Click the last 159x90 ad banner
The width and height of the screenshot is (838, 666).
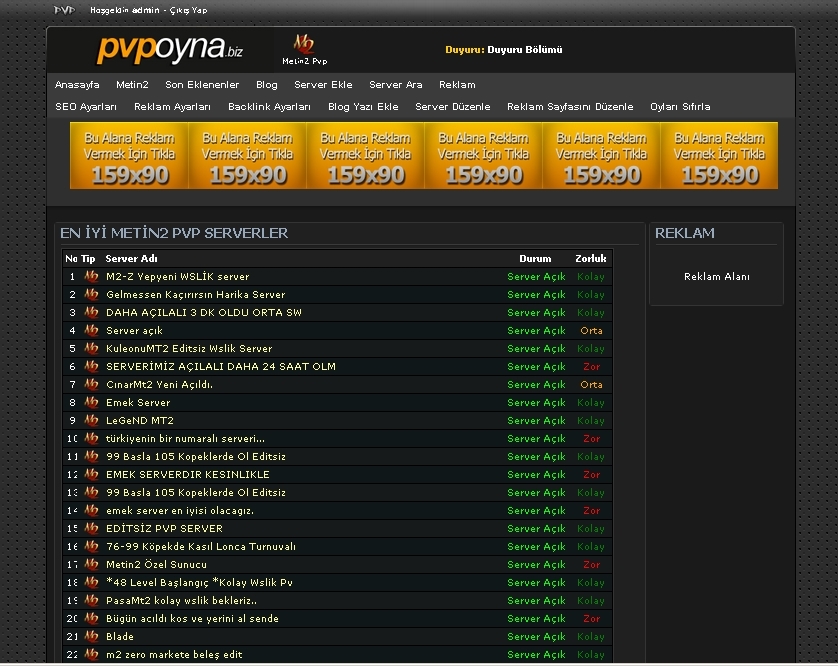pos(719,156)
